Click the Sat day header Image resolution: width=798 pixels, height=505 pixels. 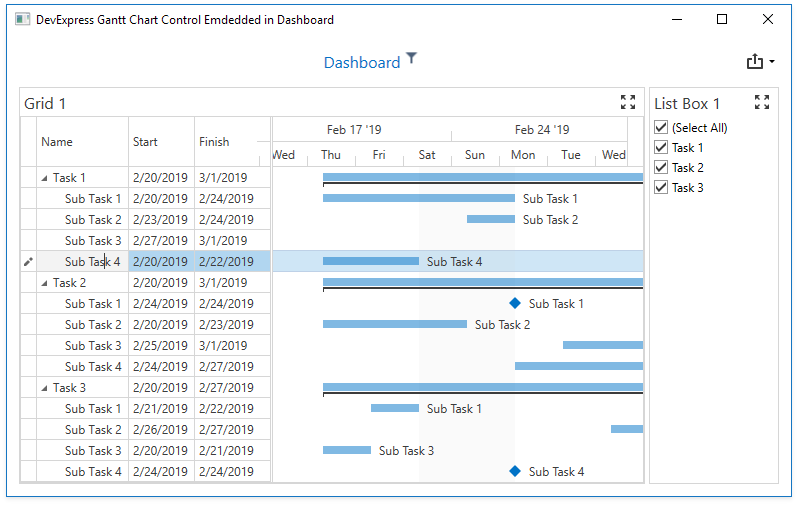pyautogui.click(x=427, y=155)
